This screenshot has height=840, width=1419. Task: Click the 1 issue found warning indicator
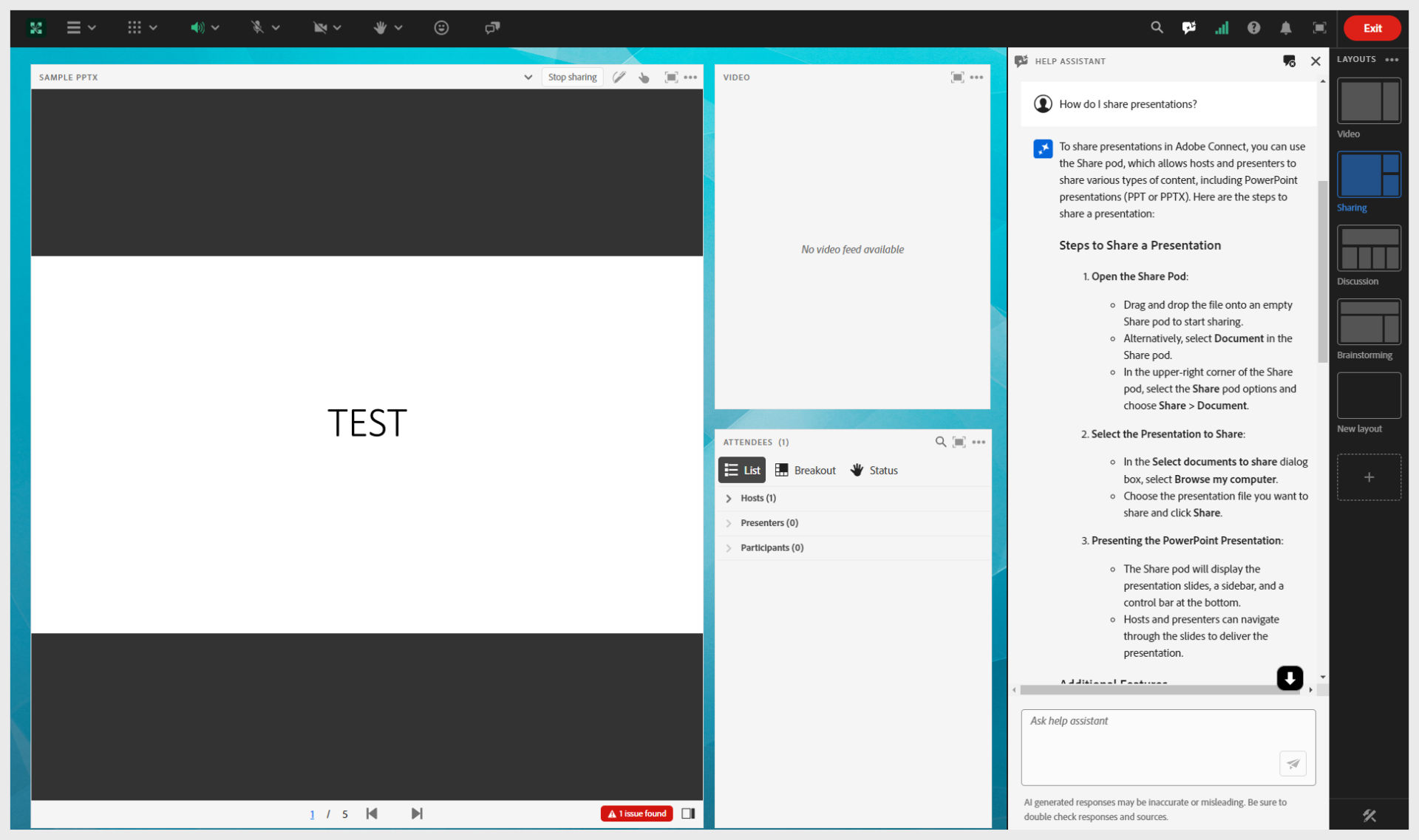tap(636, 813)
